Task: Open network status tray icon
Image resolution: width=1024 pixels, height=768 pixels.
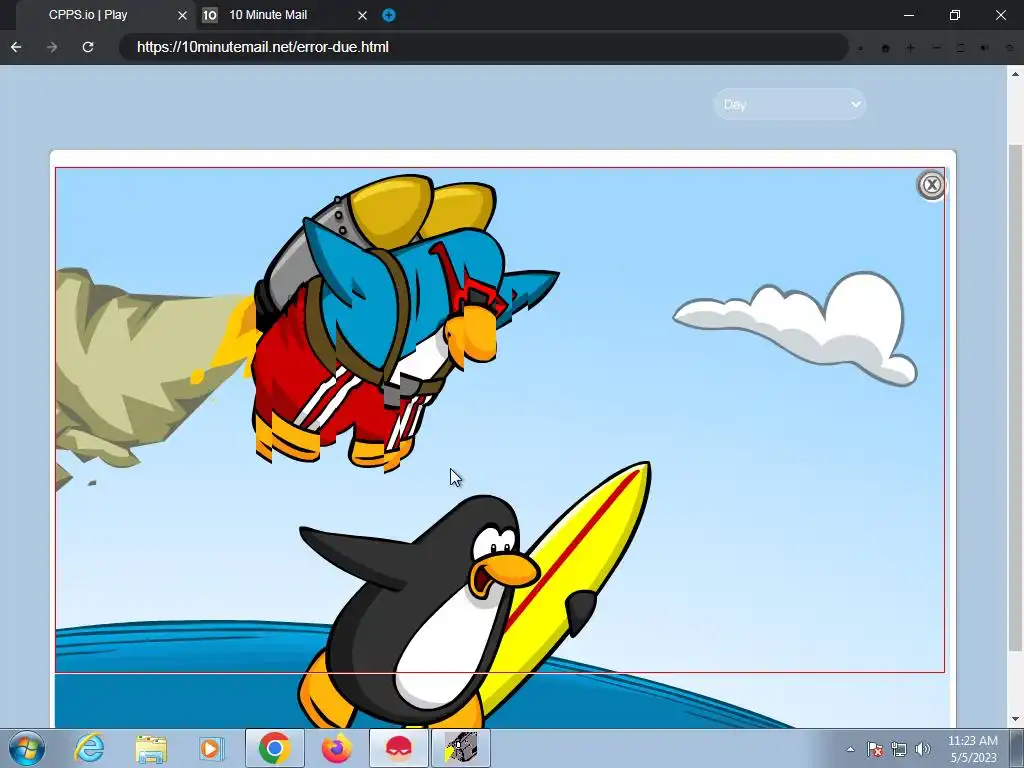Action: (899, 749)
